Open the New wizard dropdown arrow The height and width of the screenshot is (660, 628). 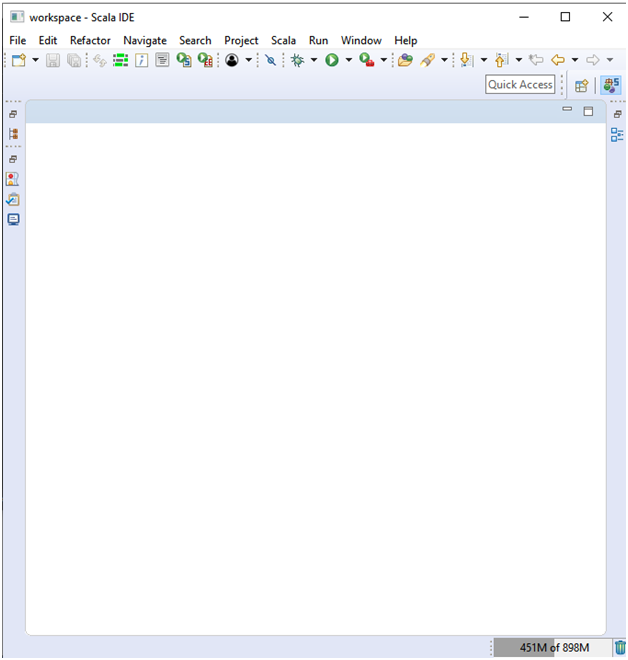36,60
